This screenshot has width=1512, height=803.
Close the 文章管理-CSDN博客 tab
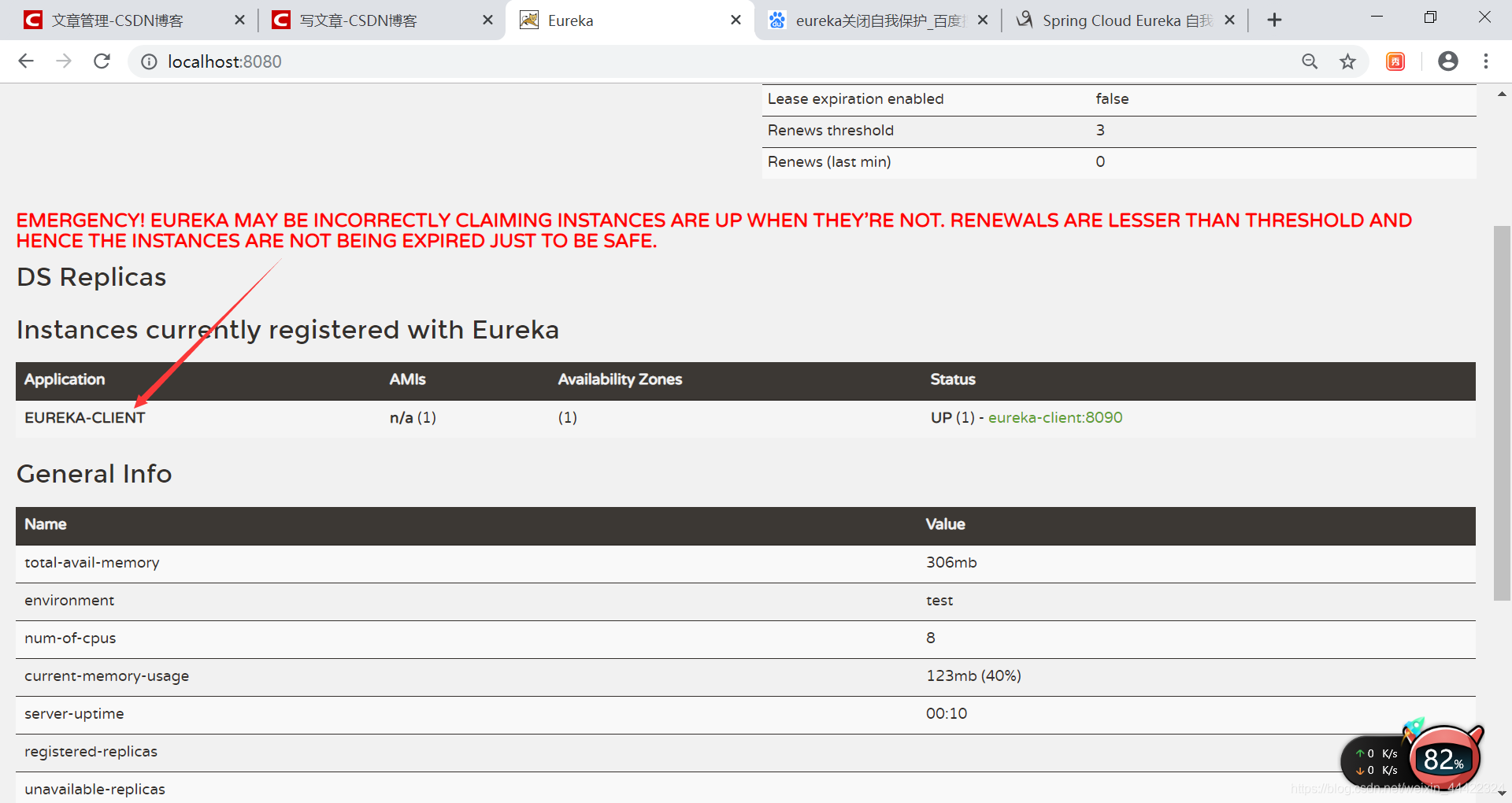click(x=239, y=20)
